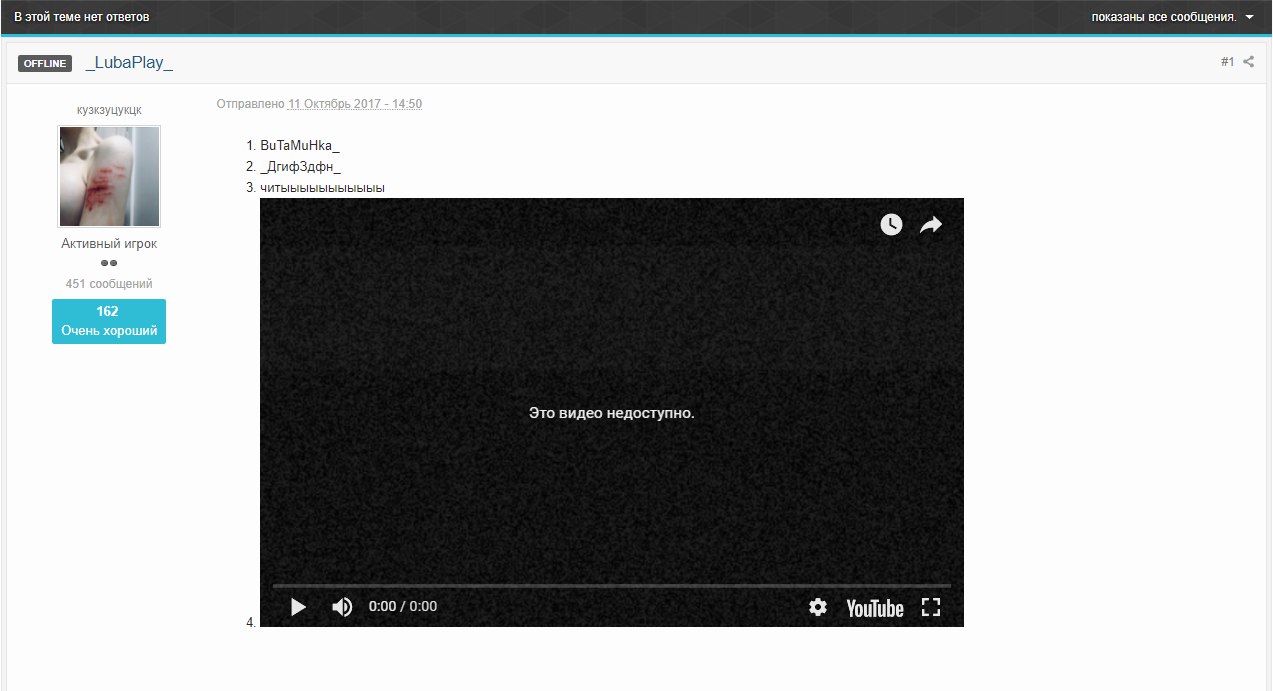Click the video progress bar
The height and width of the screenshot is (691, 1273).
611,586
